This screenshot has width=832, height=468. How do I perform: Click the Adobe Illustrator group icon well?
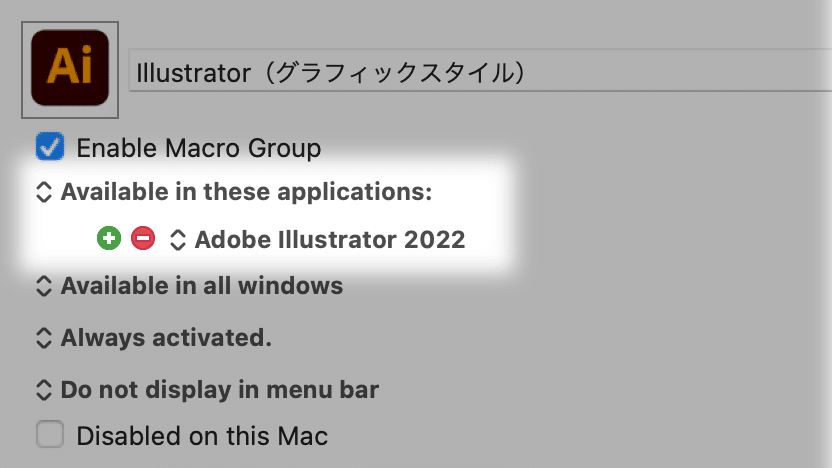coord(70,70)
